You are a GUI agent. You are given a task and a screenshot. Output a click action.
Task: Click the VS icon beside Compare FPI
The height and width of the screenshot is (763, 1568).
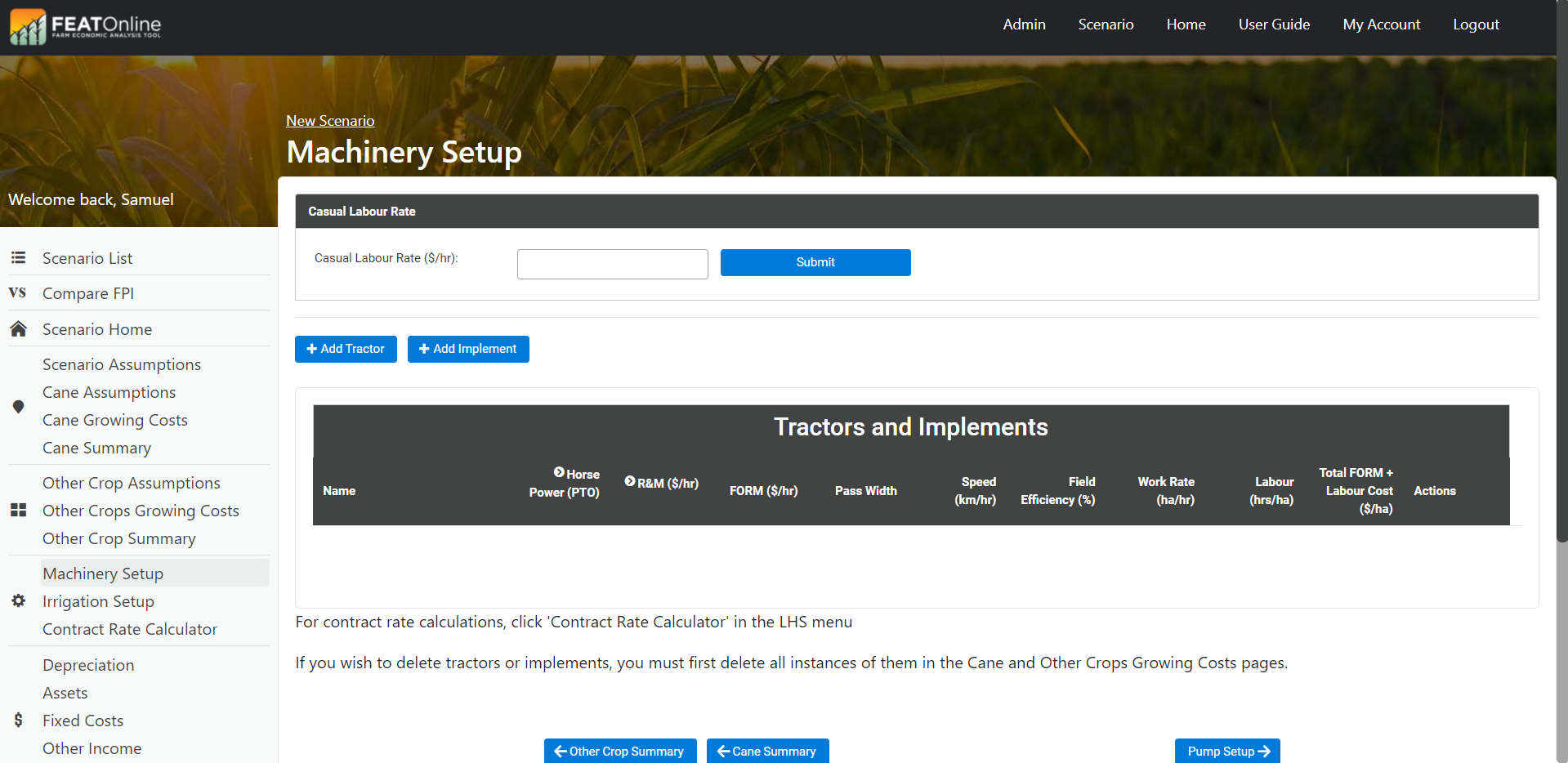17,292
